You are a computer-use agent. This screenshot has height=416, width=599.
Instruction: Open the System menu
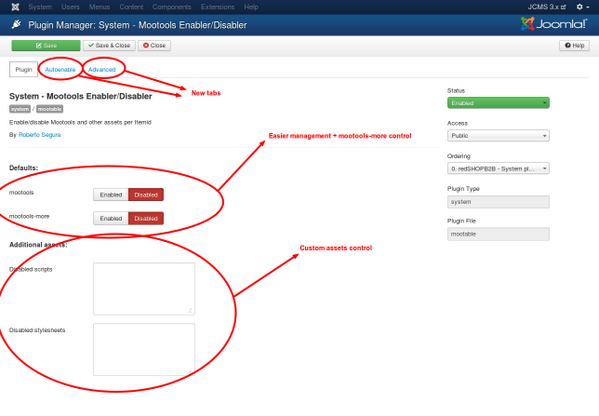pyautogui.click(x=40, y=7)
